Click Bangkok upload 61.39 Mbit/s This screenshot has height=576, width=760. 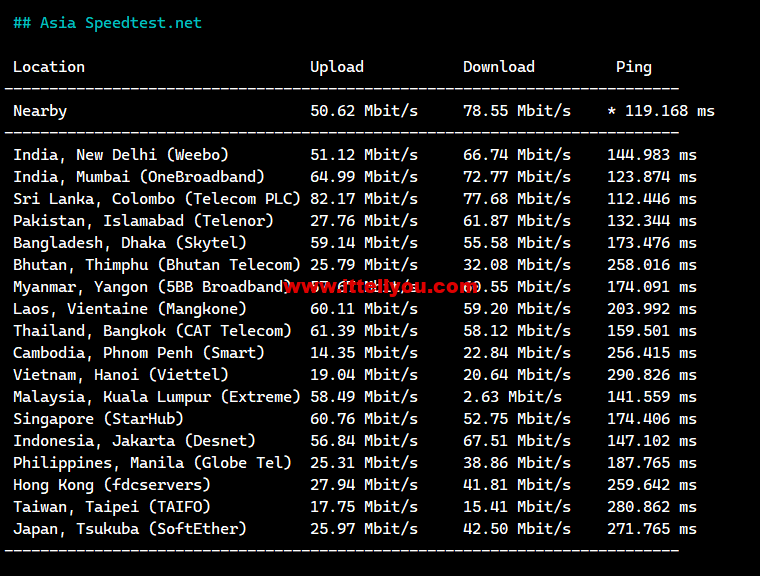pyautogui.click(x=364, y=331)
